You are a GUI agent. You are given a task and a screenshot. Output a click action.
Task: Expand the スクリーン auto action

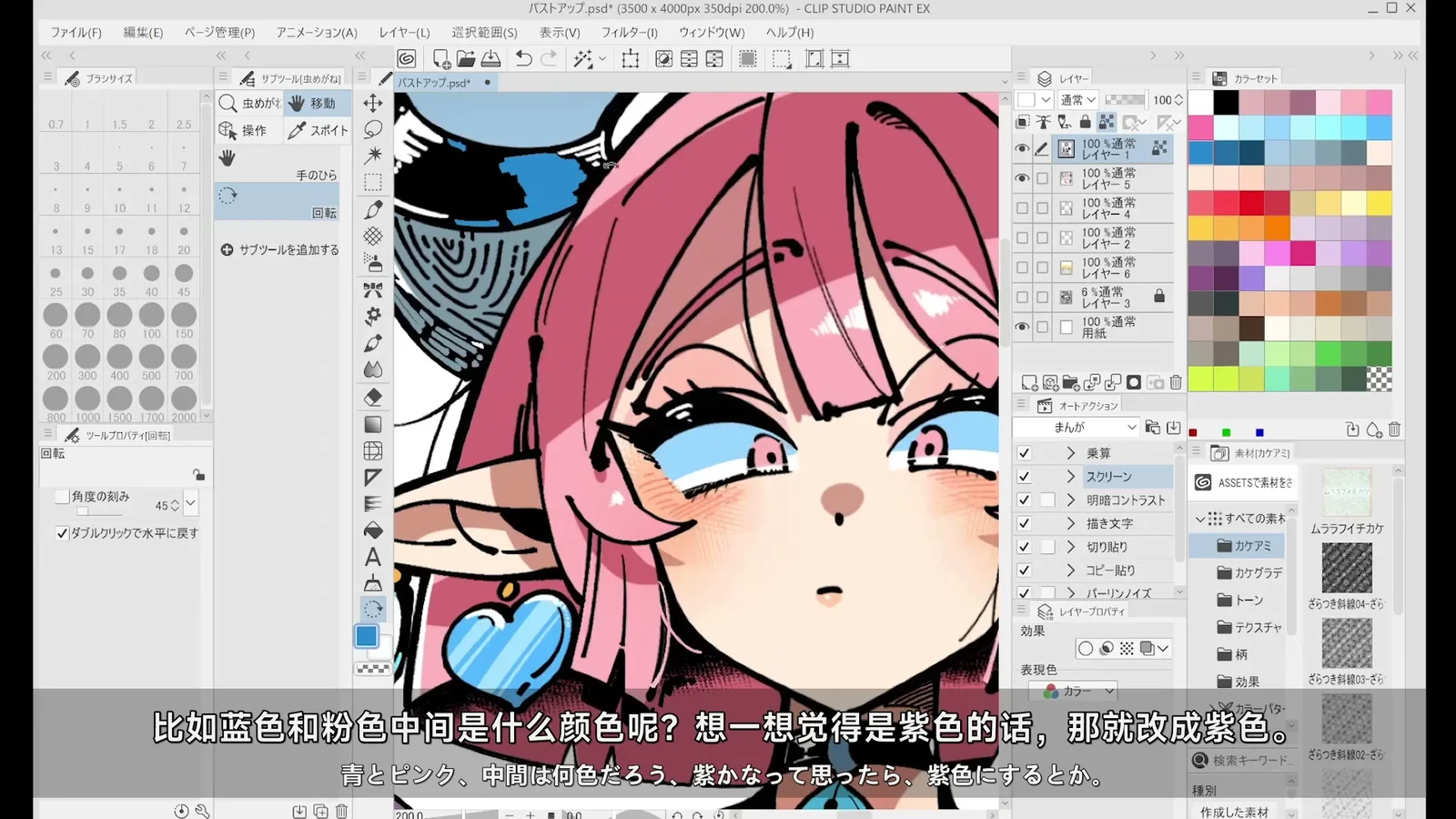tap(1070, 477)
